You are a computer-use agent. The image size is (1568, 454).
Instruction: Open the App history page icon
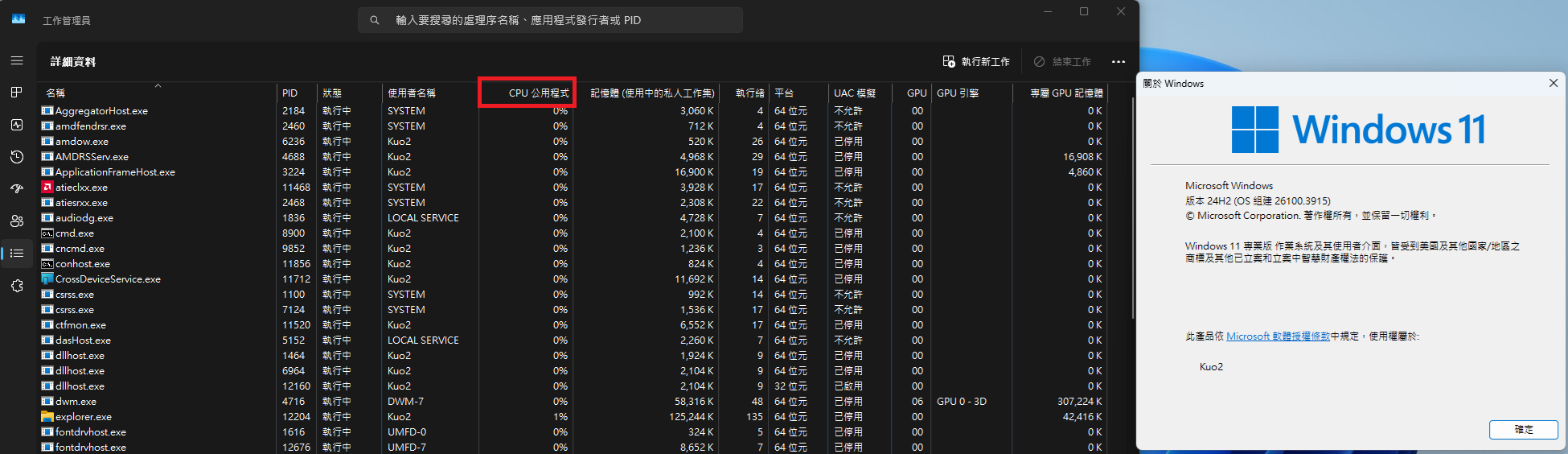[x=17, y=157]
